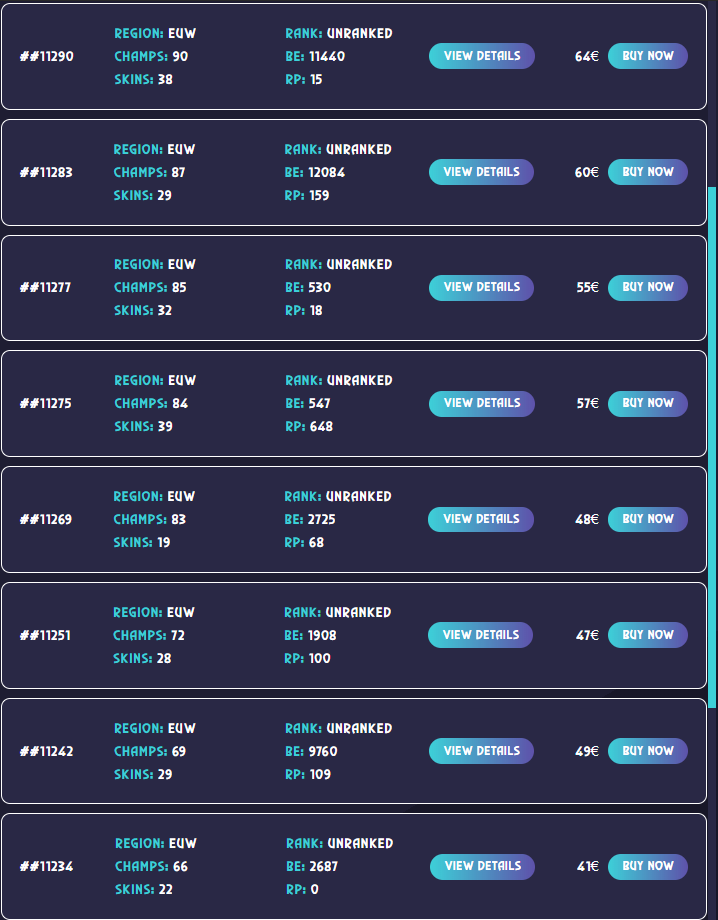View details for account ##11234
718x920 pixels.
482,867
